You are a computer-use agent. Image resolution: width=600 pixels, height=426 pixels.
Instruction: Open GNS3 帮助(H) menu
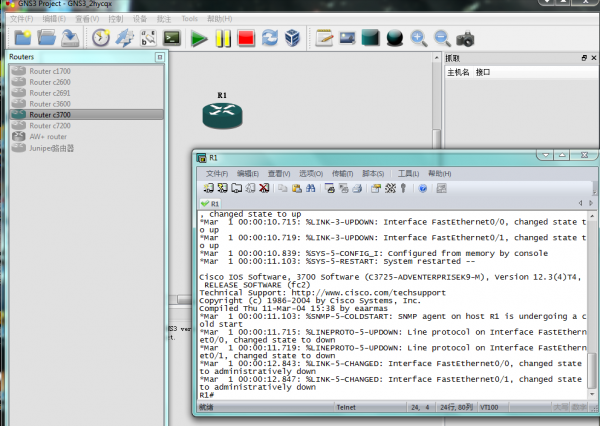point(219,19)
